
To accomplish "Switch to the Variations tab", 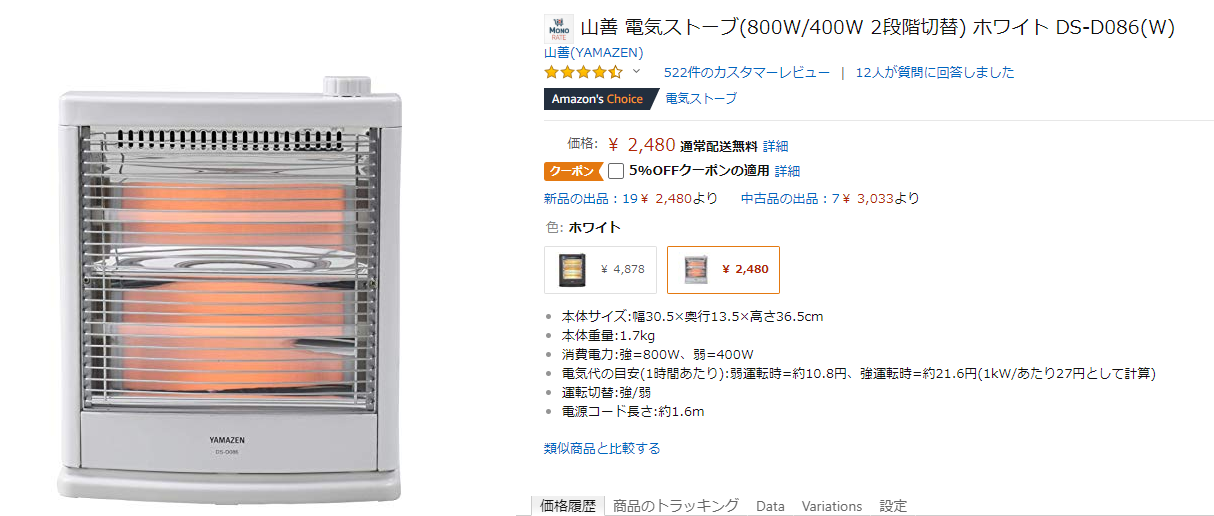I will point(831,506).
